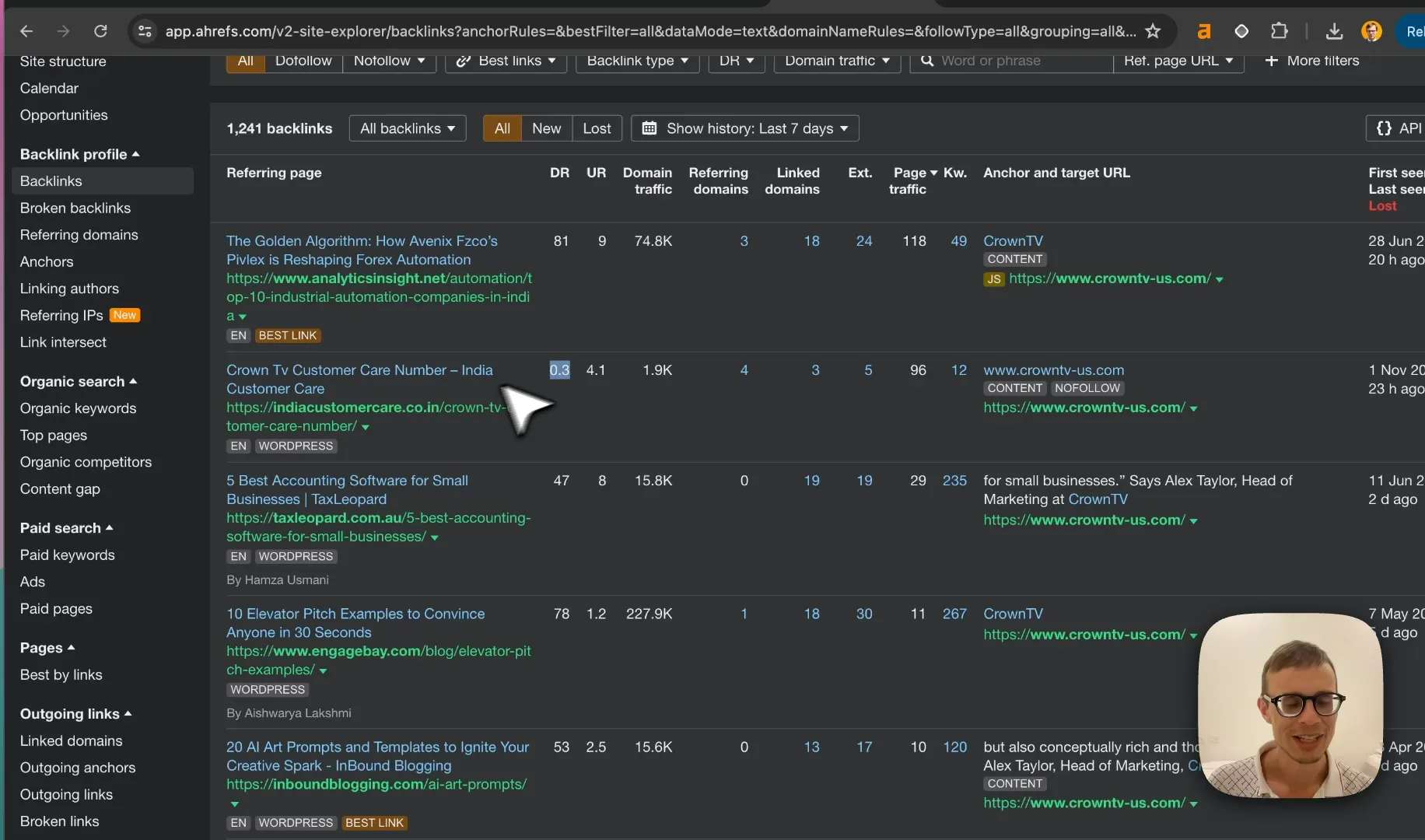Open Organic keywords in sidebar
Image resolution: width=1425 pixels, height=840 pixels.
coord(78,408)
